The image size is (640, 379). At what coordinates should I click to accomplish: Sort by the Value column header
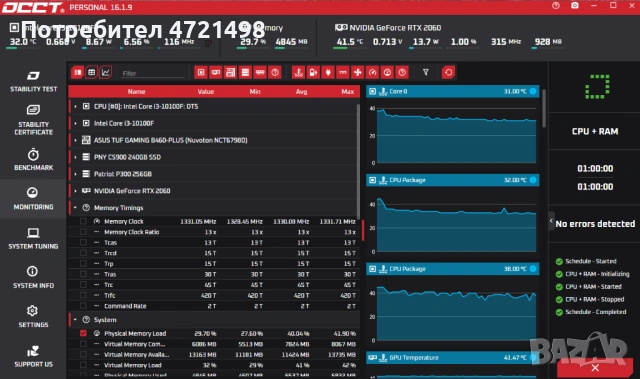coord(206,92)
